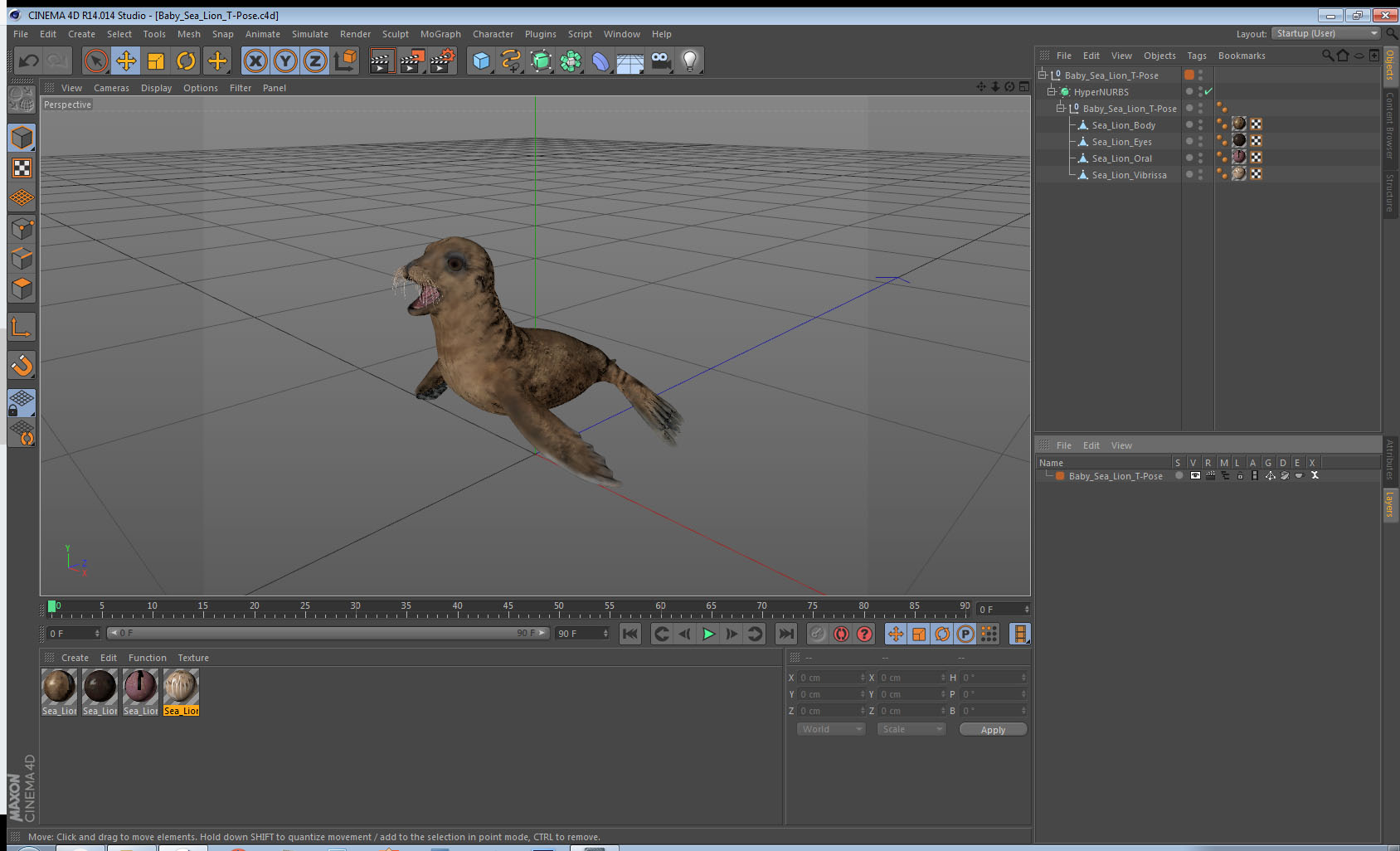Select the first Sea_Lion material thumbnail
The image size is (1400, 851).
tap(59, 692)
